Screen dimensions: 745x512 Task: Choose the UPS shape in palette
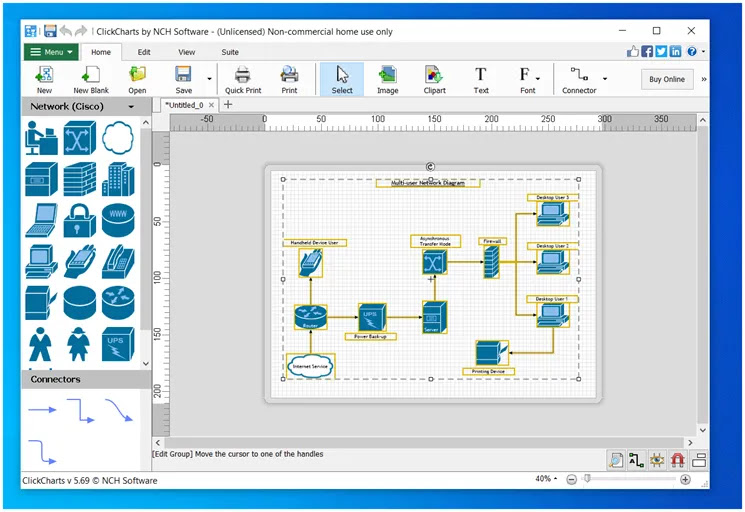(118, 344)
